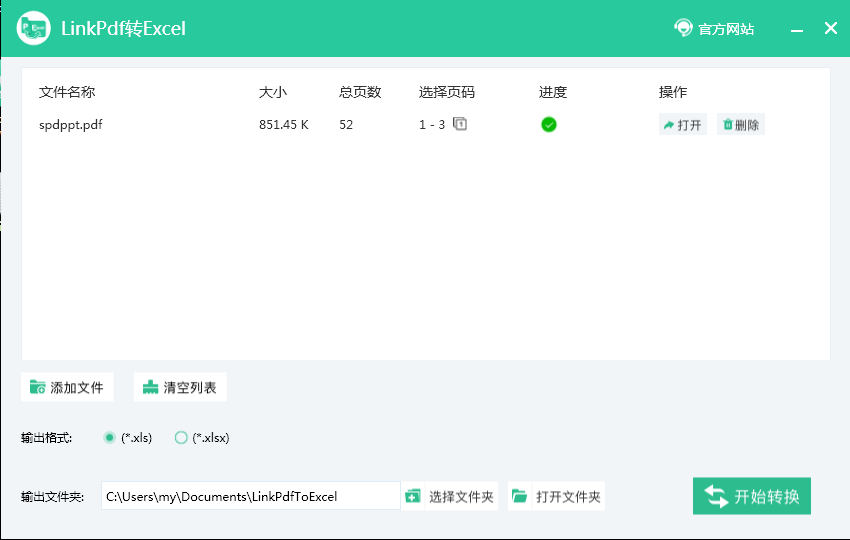Click the selected page range 1 - 3

(432, 125)
